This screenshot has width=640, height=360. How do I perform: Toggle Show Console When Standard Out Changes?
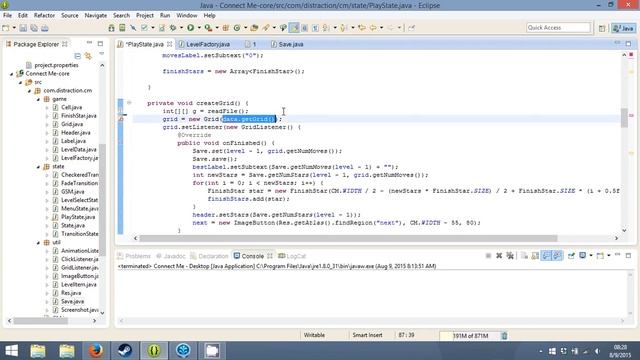546,256
